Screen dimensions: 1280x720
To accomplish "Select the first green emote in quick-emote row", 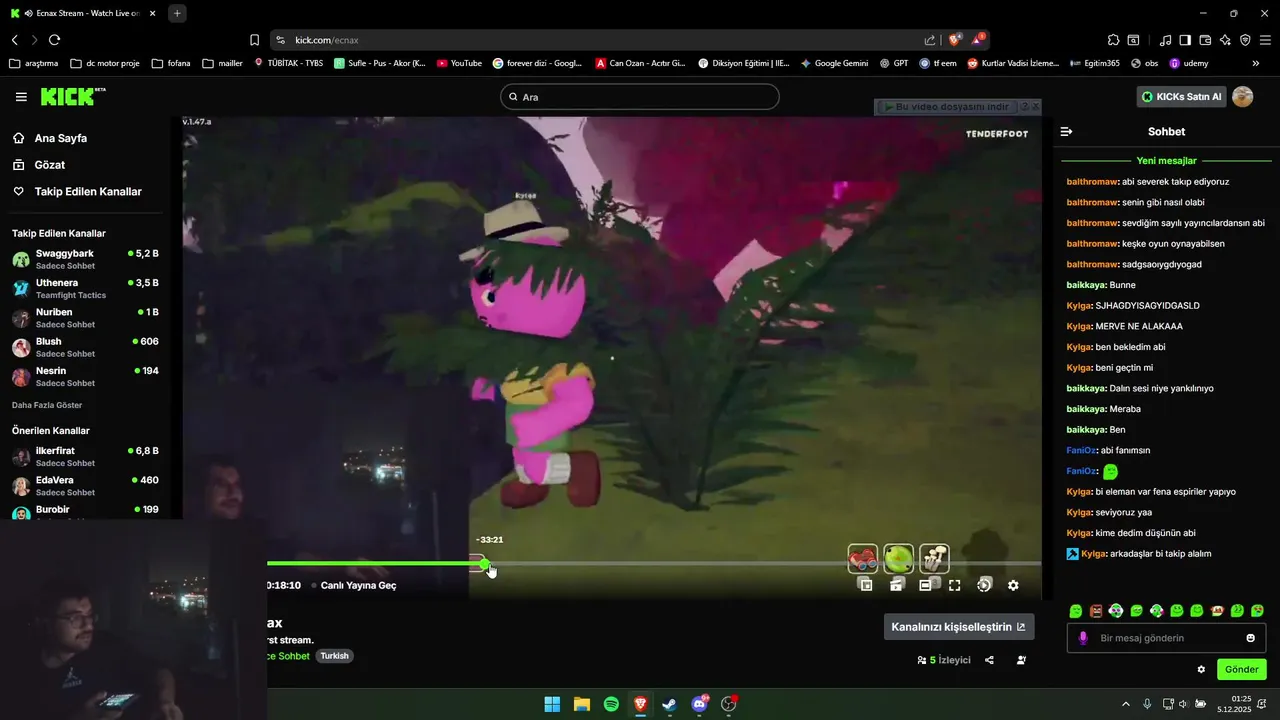I will coord(1076,610).
